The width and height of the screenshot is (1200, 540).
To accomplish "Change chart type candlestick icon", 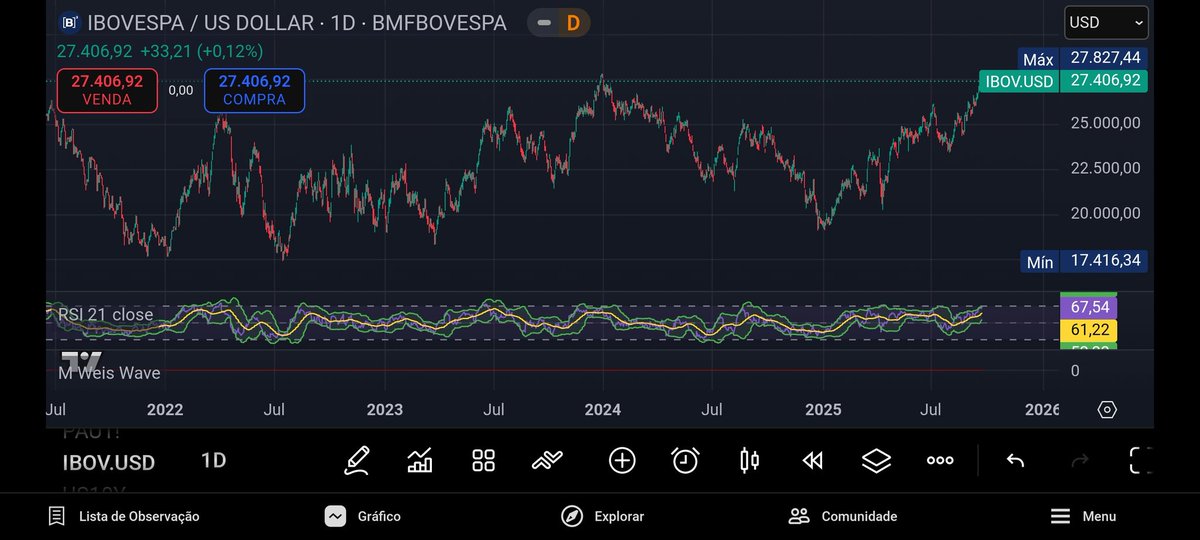I will [x=749, y=460].
